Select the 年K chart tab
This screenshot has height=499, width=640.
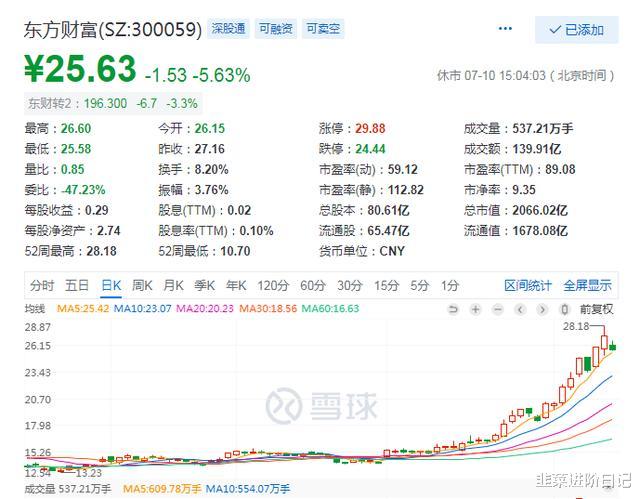(x=236, y=285)
